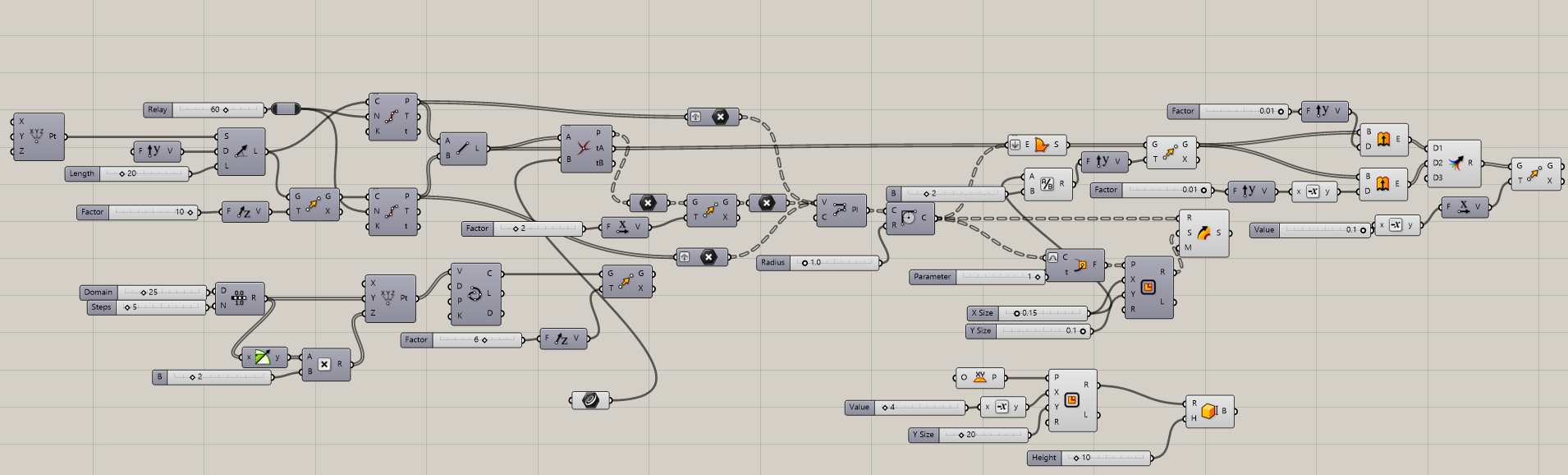Screen dimensions: 1568x475
Task: Select the Merge component with D1 D2 D3
Action: pos(1456,164)
